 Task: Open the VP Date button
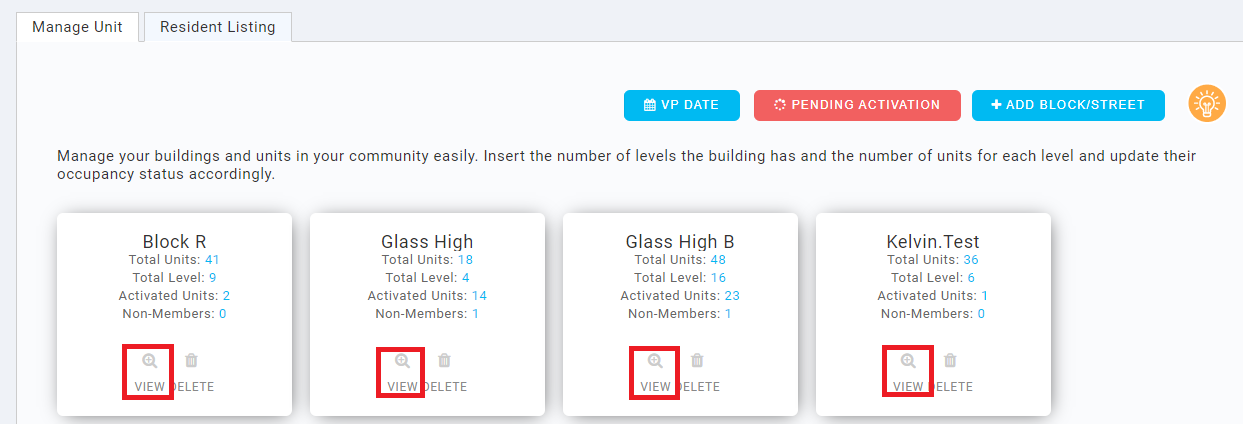pos(682,105)
